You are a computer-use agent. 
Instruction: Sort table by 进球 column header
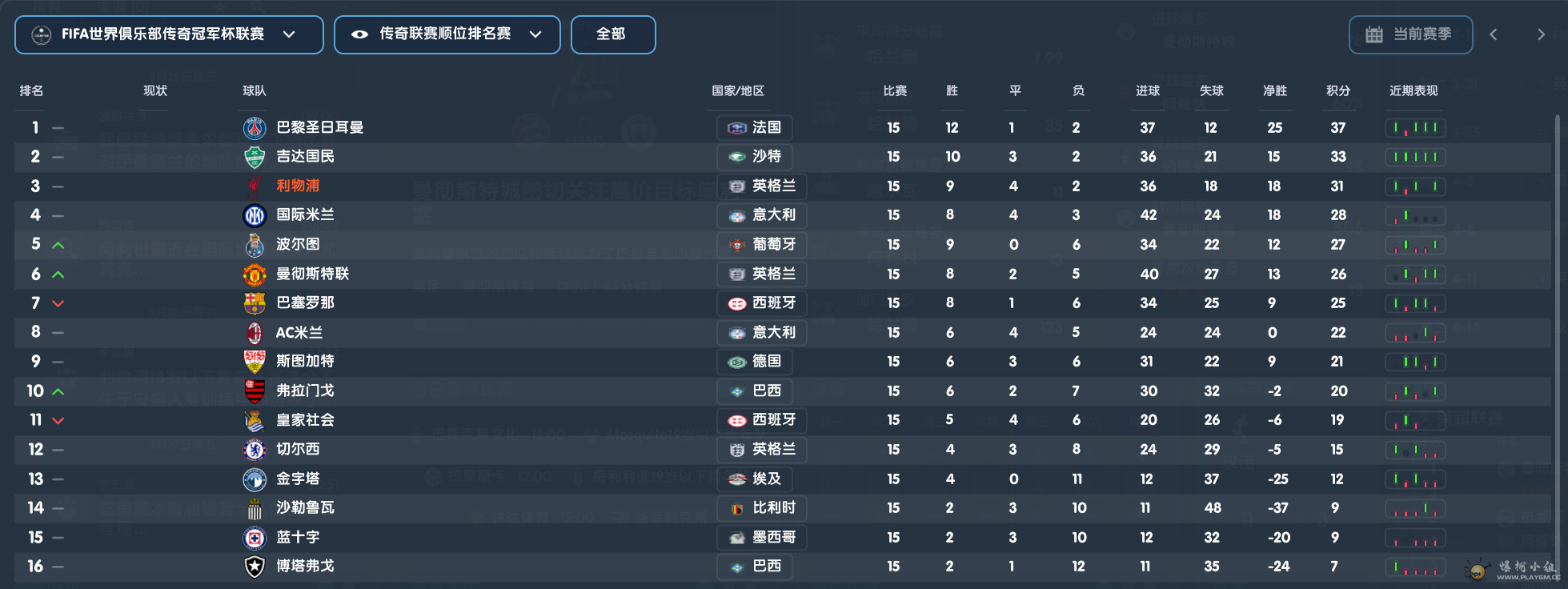1148,91
